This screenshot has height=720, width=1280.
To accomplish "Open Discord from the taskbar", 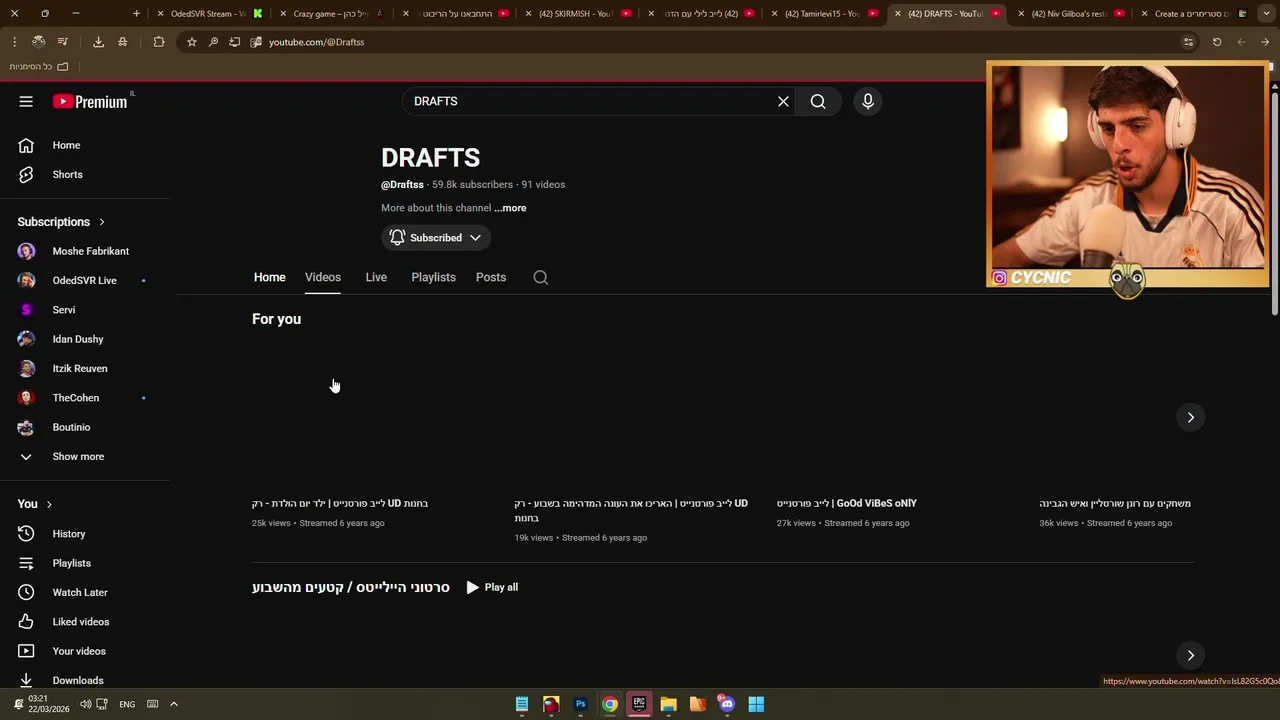I will (727, 704).
